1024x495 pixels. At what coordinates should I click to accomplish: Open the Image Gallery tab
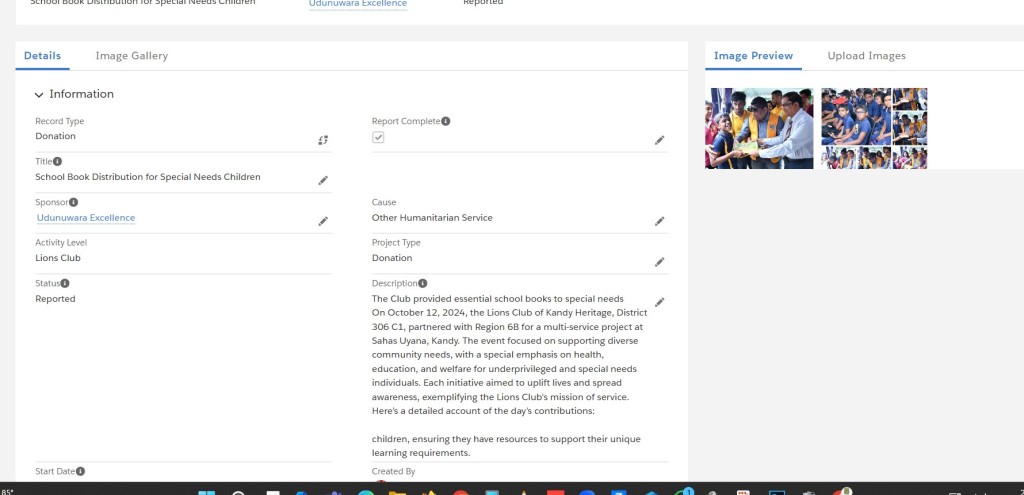tap(131, 56)
